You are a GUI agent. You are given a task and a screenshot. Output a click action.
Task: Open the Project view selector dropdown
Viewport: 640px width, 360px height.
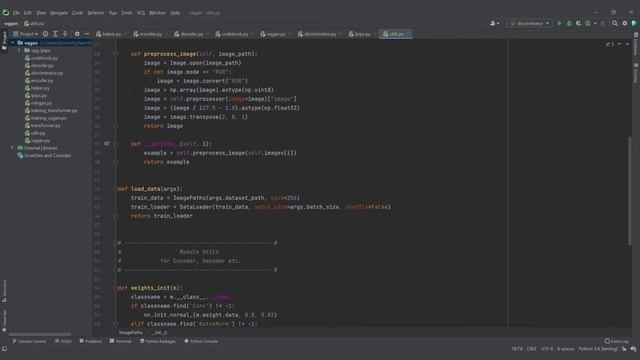coord(25,34)
